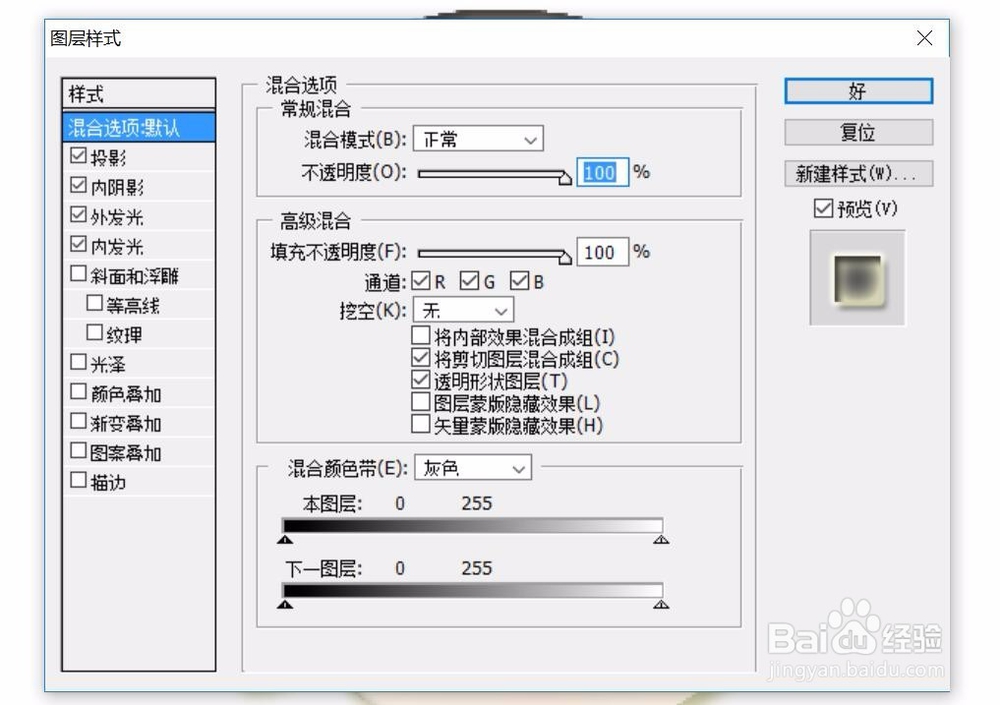Click the 新建样式(W) button

(x=856, y=173)
